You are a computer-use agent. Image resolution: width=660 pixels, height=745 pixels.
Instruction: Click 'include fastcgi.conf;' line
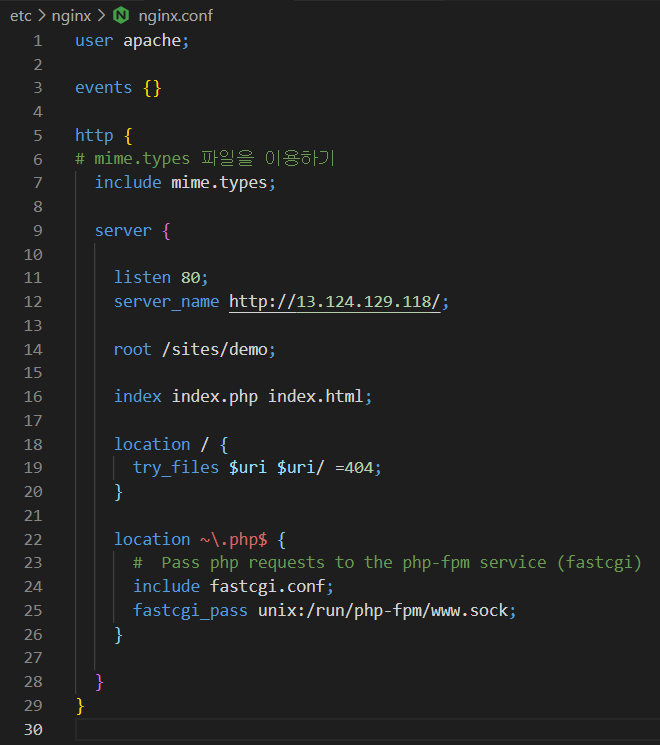coord(233,587)
